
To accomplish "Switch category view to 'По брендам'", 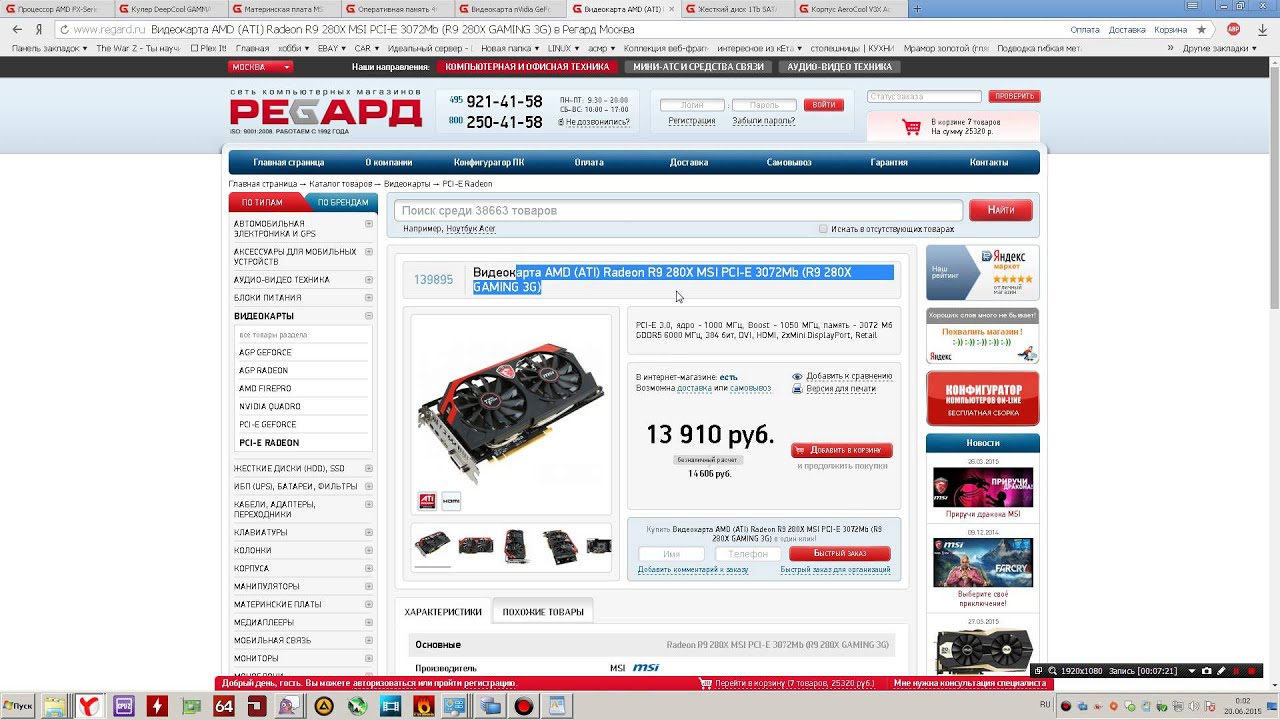I will [x=342, y=202].
